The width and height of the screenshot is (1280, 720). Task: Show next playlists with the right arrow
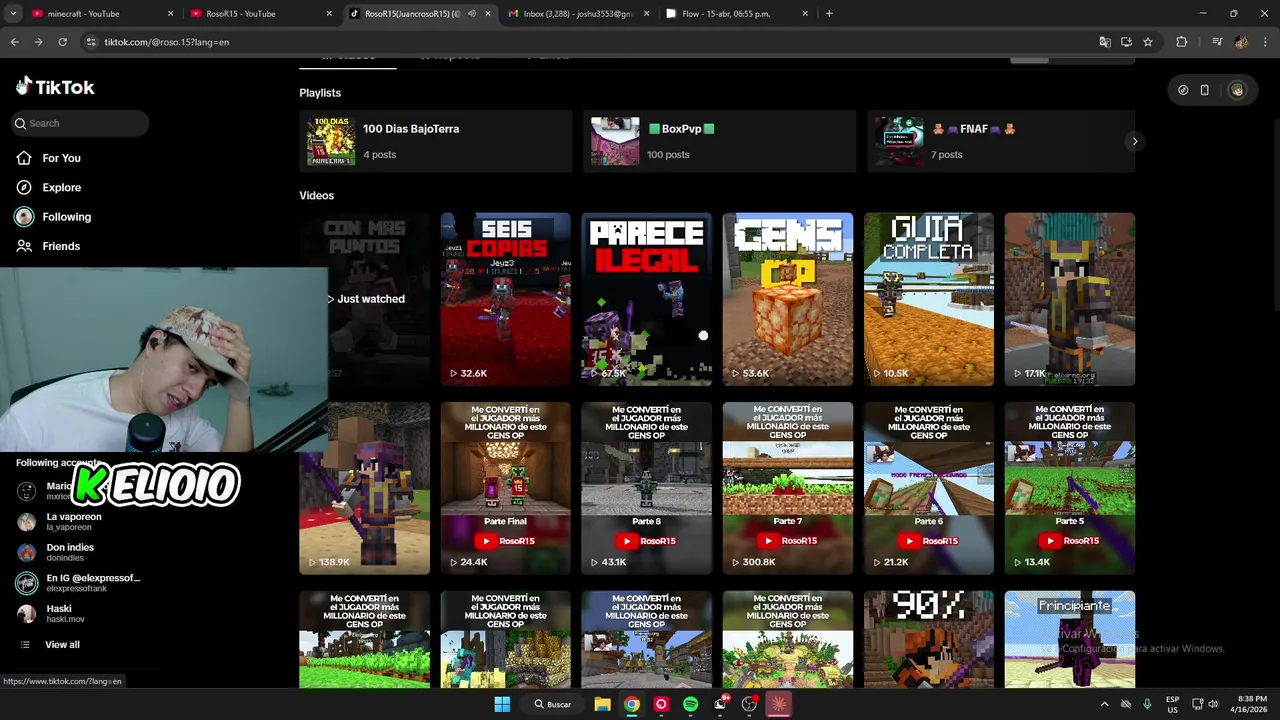[1134, 141]
